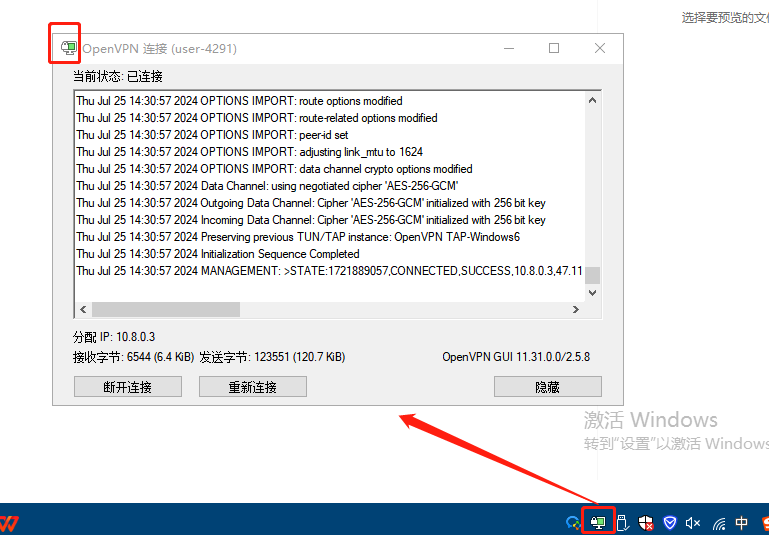The height and width of the screenshot is (535, 769).
Task: Click the log's vertical scroll down arrow
Action: pos(592,293)
